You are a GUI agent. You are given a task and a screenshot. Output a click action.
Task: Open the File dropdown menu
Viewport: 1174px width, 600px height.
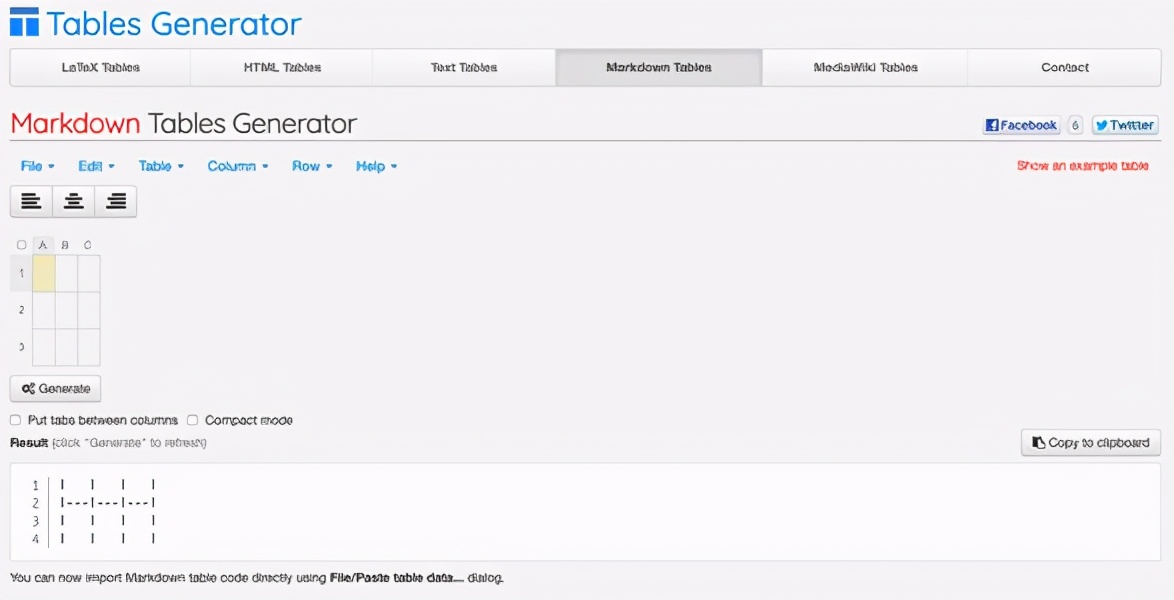(37, 166)
